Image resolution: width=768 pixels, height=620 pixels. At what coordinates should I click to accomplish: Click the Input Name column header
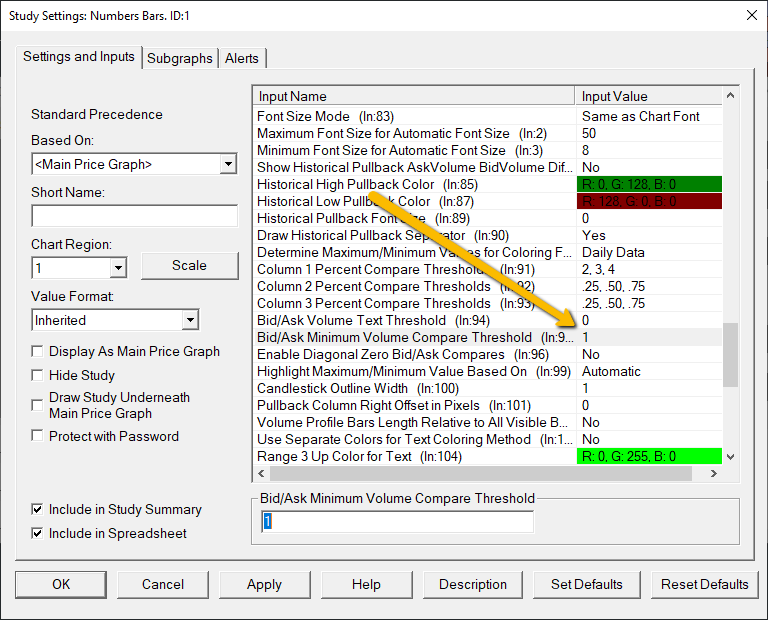coord(414,96)
